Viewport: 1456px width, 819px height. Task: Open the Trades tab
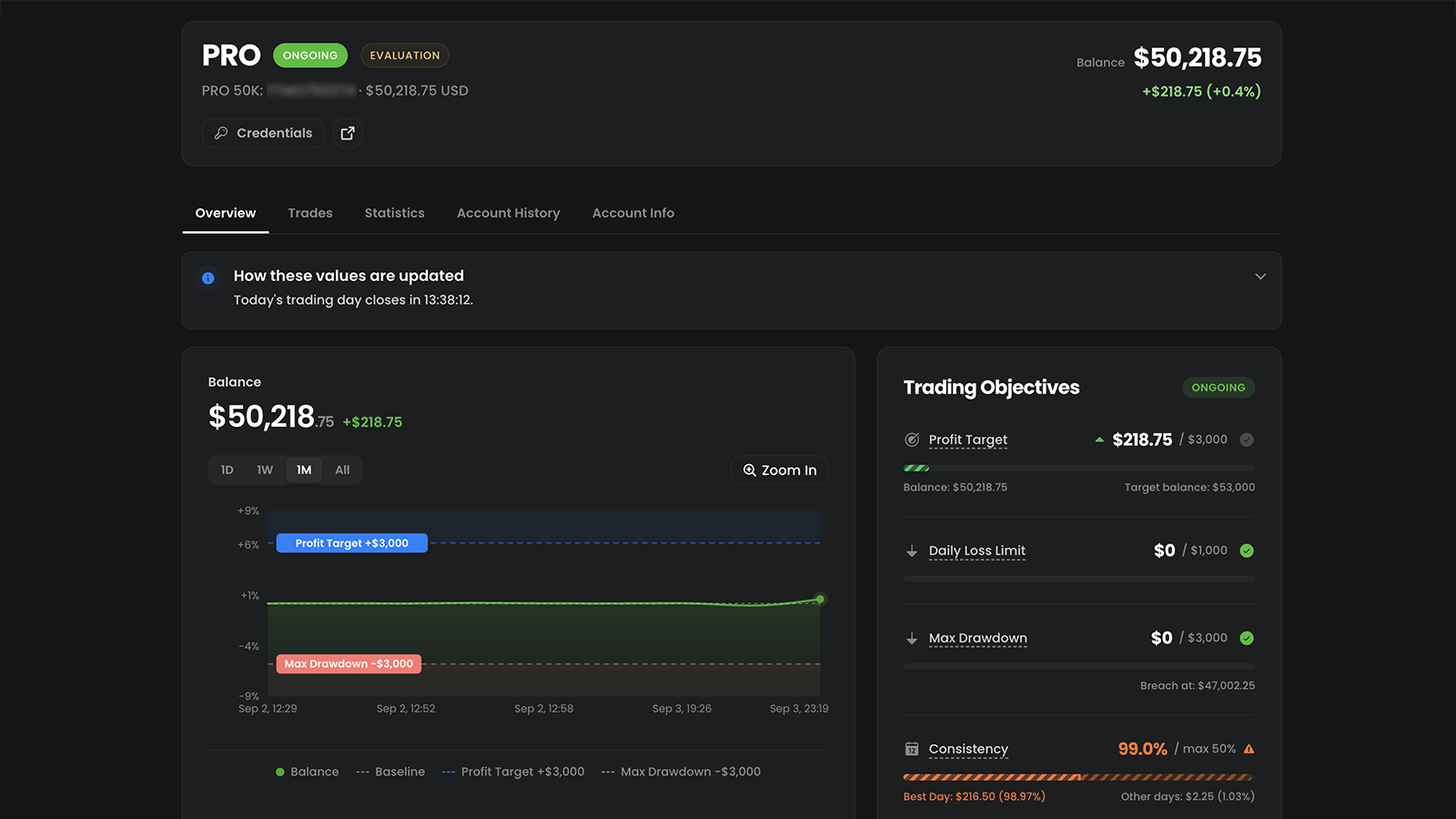310,213
